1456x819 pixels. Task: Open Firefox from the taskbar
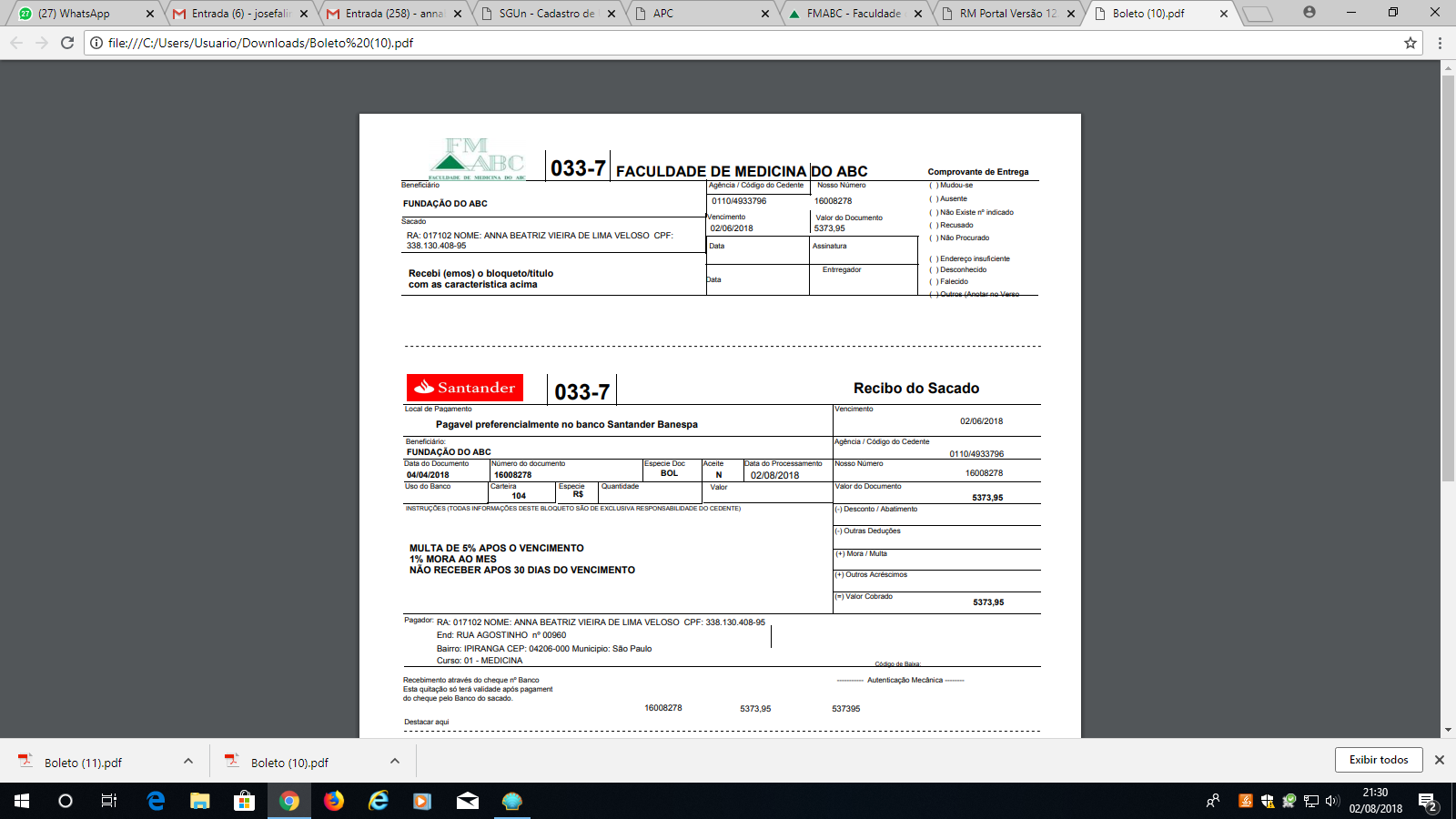tap(334, 801)
